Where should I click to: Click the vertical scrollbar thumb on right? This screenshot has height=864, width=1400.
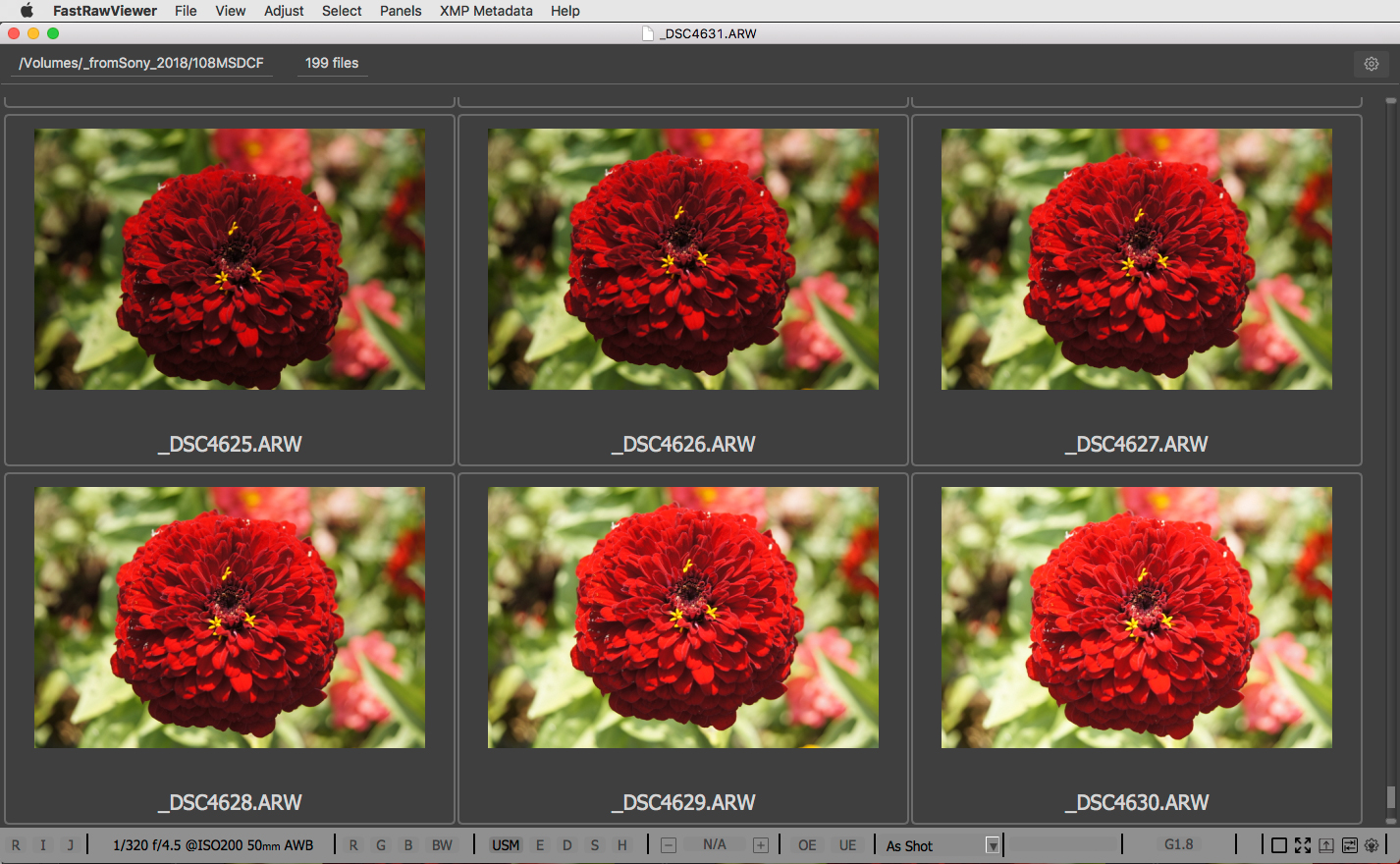[1390, 796]
